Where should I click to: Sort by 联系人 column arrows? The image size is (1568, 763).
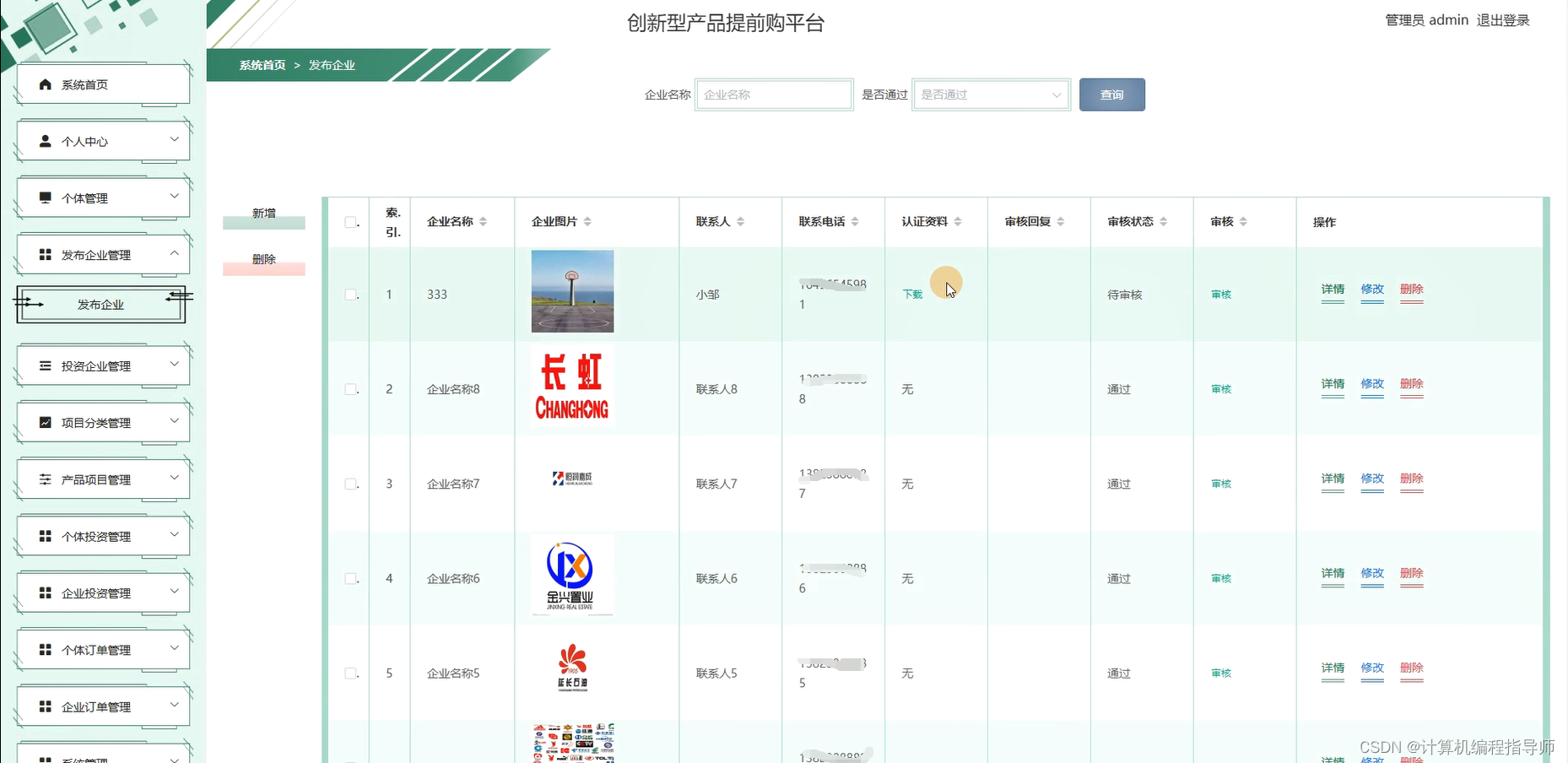coord(740,221)
